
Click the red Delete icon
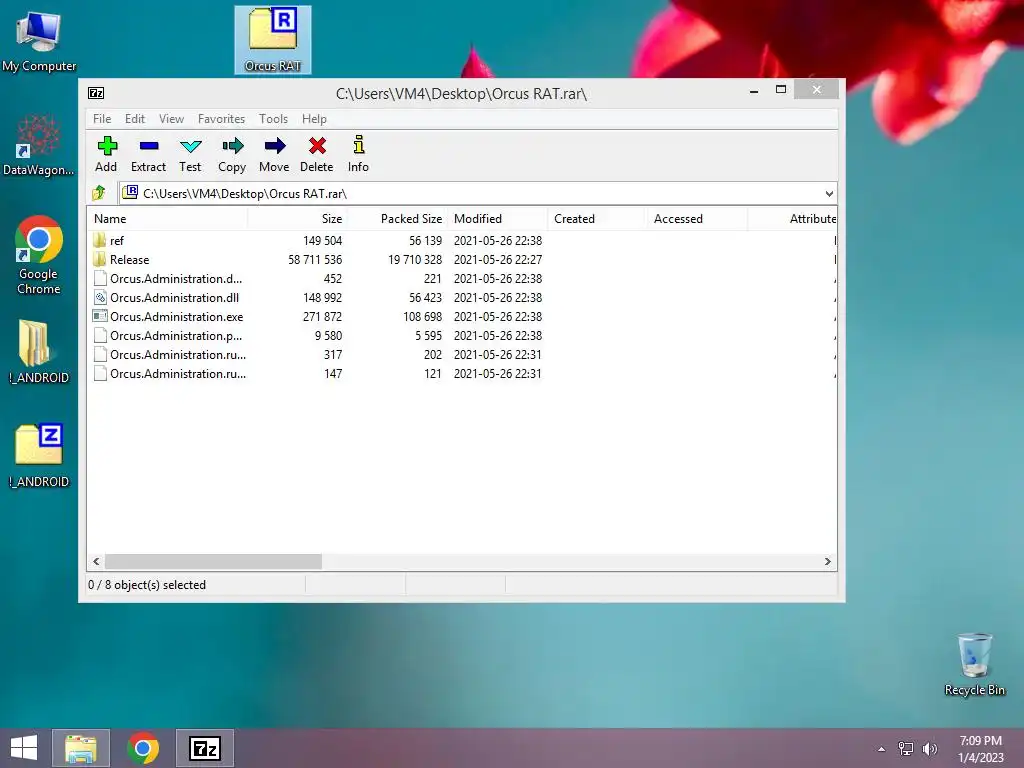tap(317, 146)
